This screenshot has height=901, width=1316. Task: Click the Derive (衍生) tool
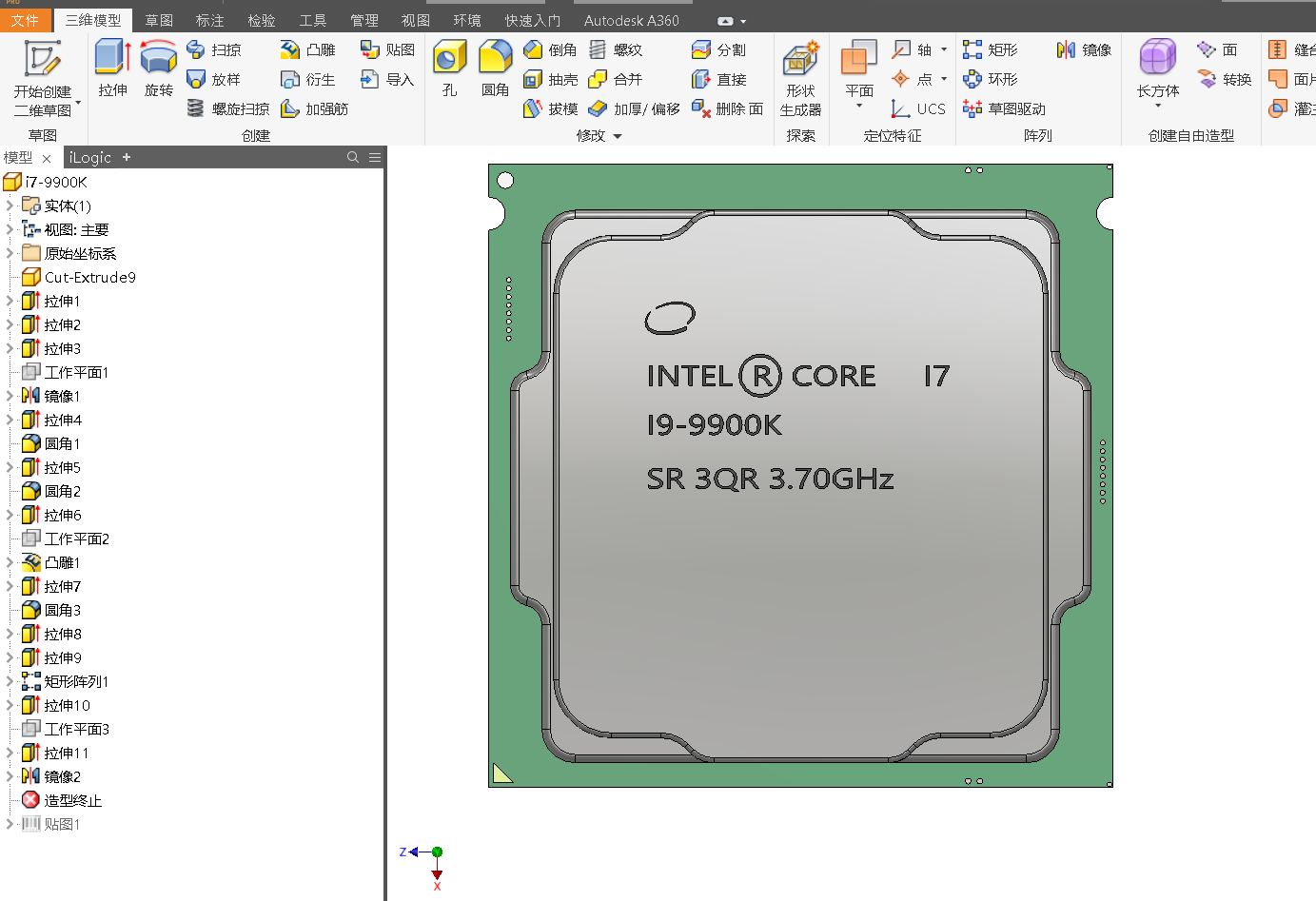tap(308, 79)
